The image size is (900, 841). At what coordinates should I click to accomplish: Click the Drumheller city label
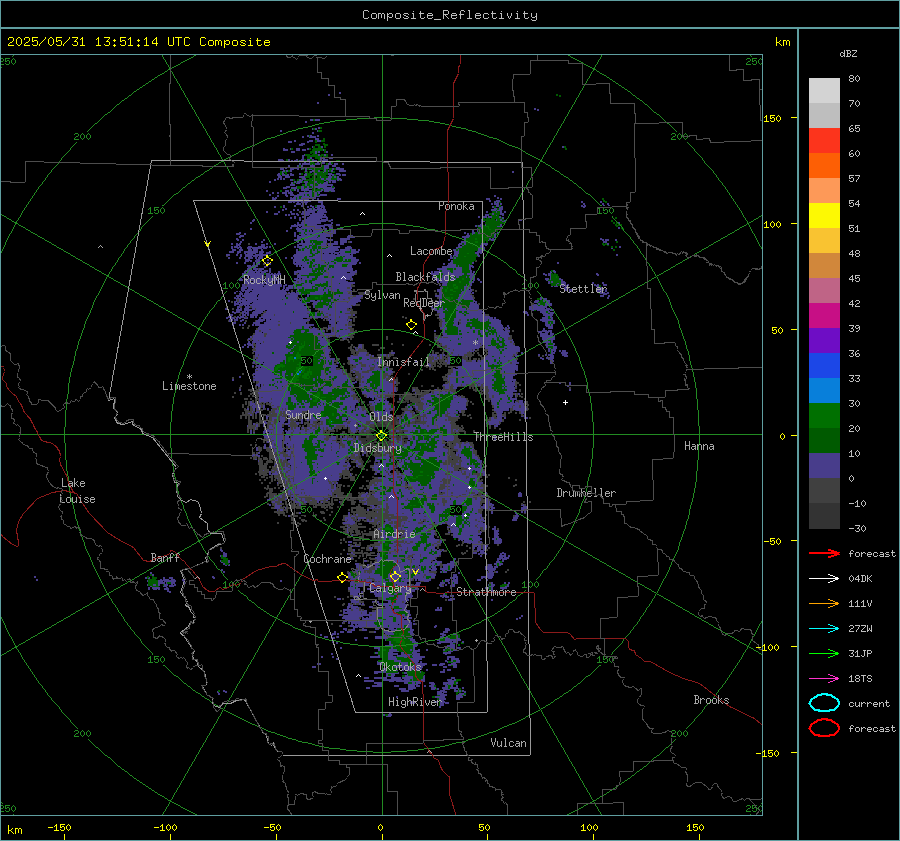tap(586, 493)
